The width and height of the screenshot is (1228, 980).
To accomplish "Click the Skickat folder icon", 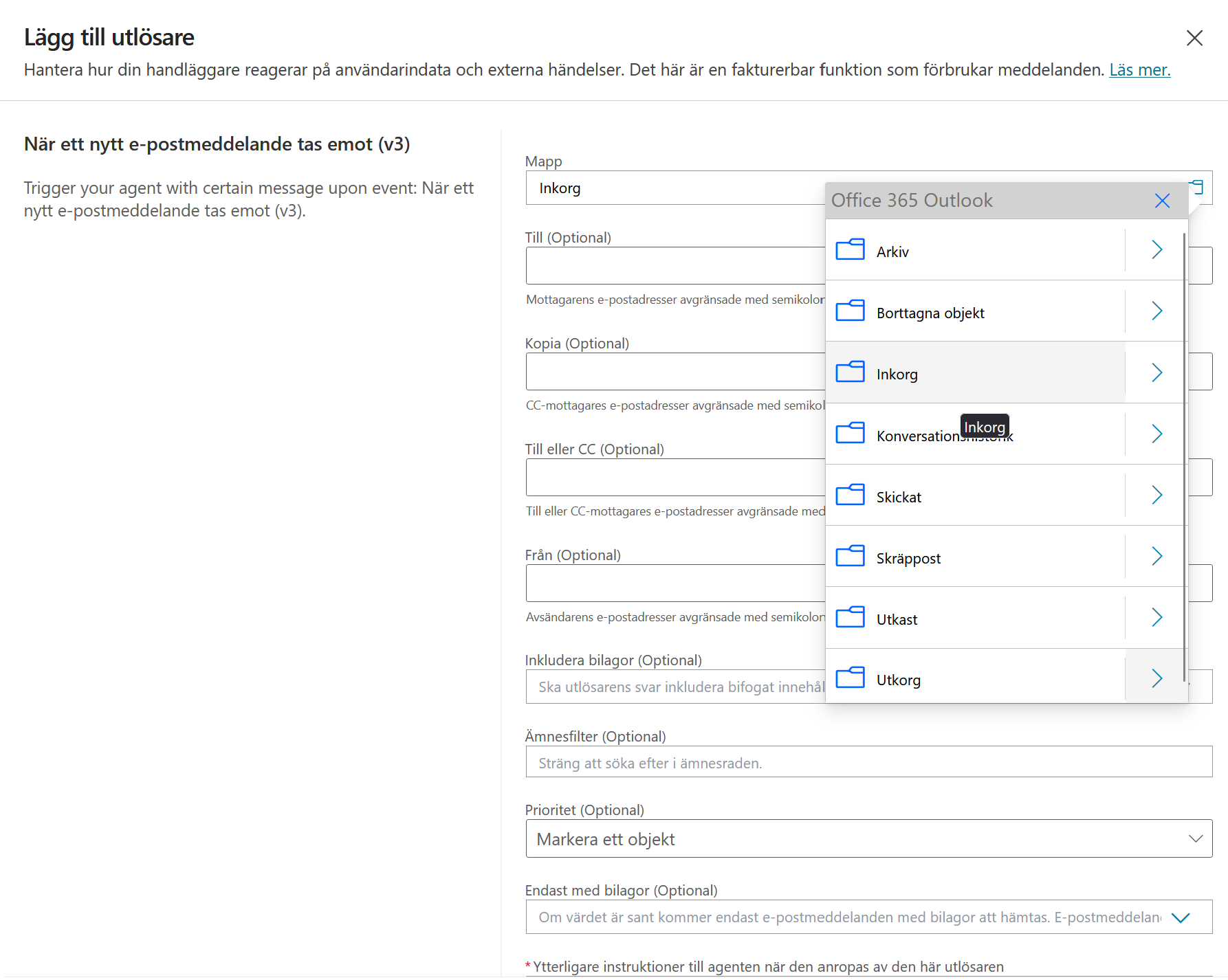I will 850,495.
